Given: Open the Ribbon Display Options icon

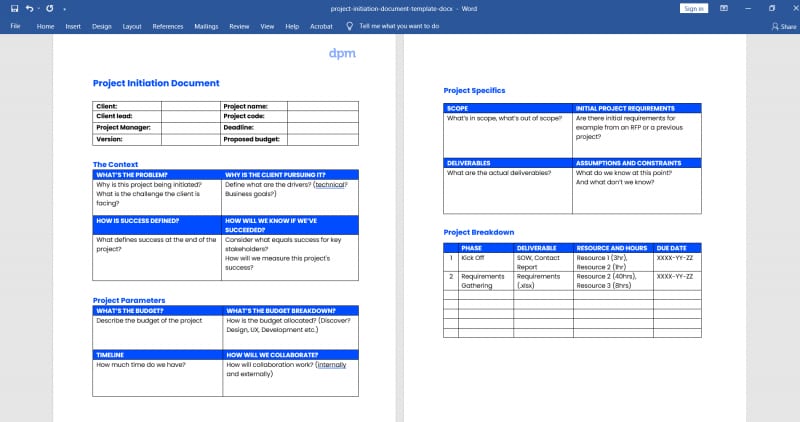Looking at the screenshot, I should click(x=723, y=8).
